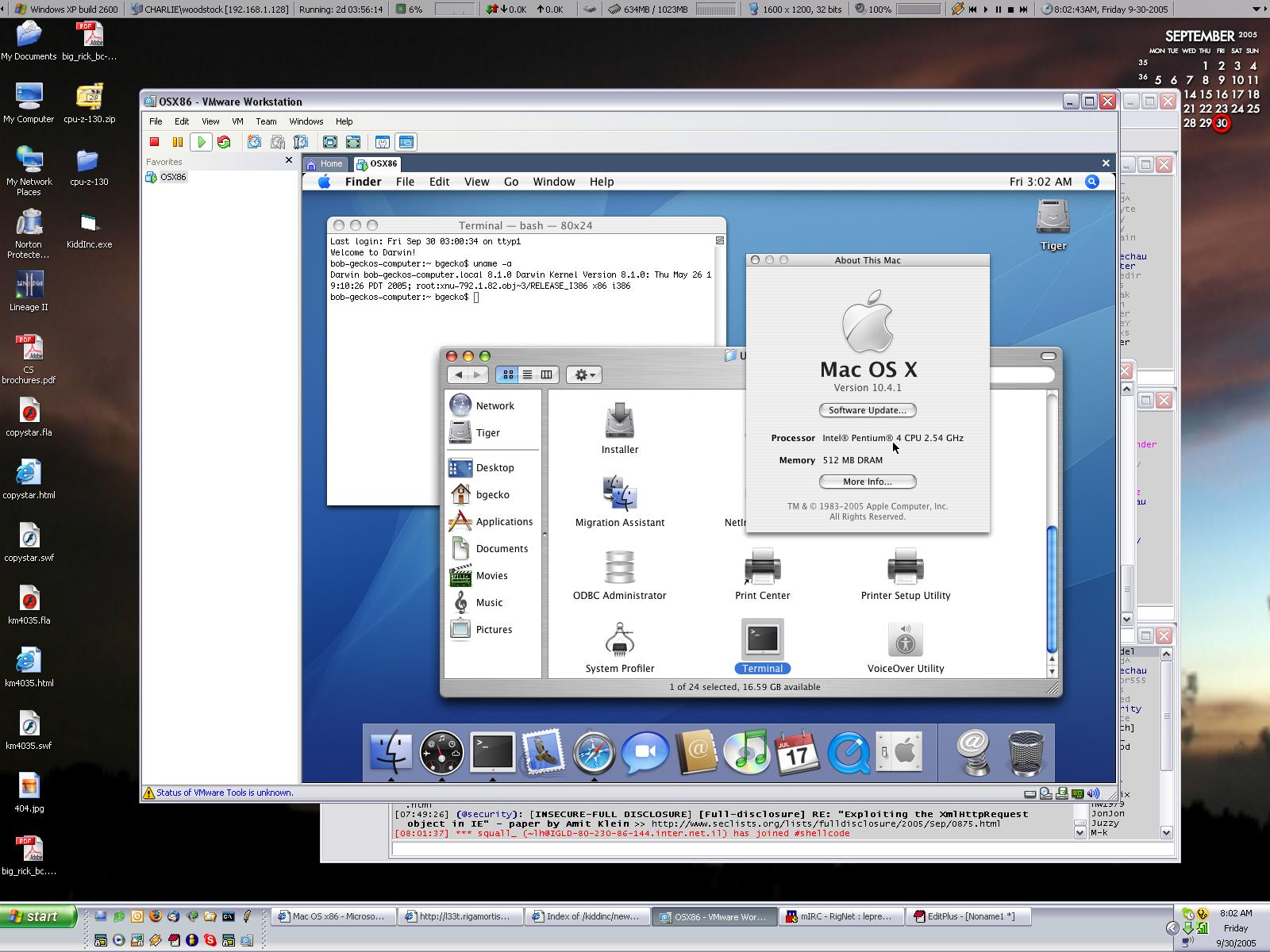Open KiddInc.exe desktop icon
Screen dimensions: 1270x952
click(89, 229)
